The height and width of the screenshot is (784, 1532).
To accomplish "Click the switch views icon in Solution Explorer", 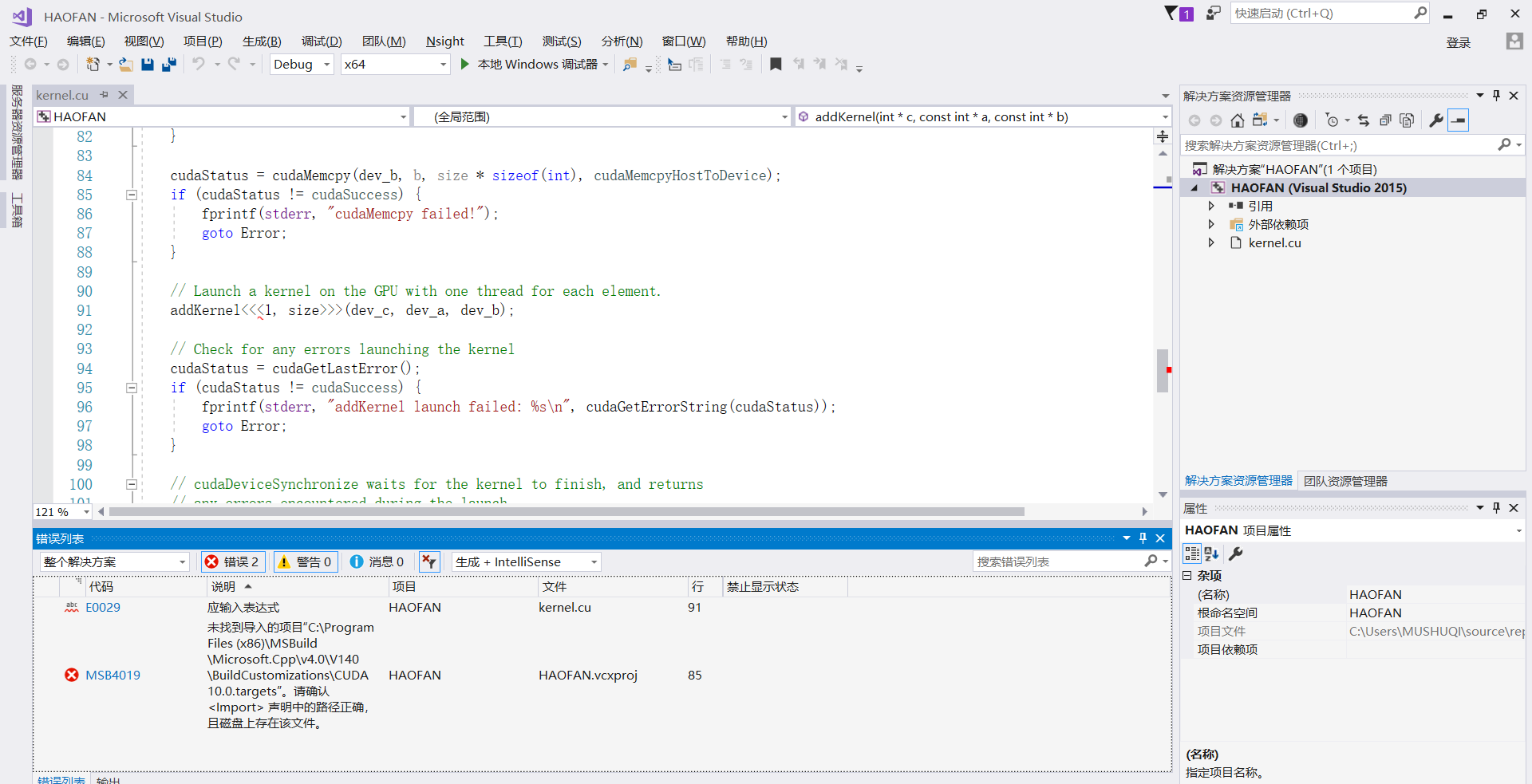I will [x=1260, y=120].
